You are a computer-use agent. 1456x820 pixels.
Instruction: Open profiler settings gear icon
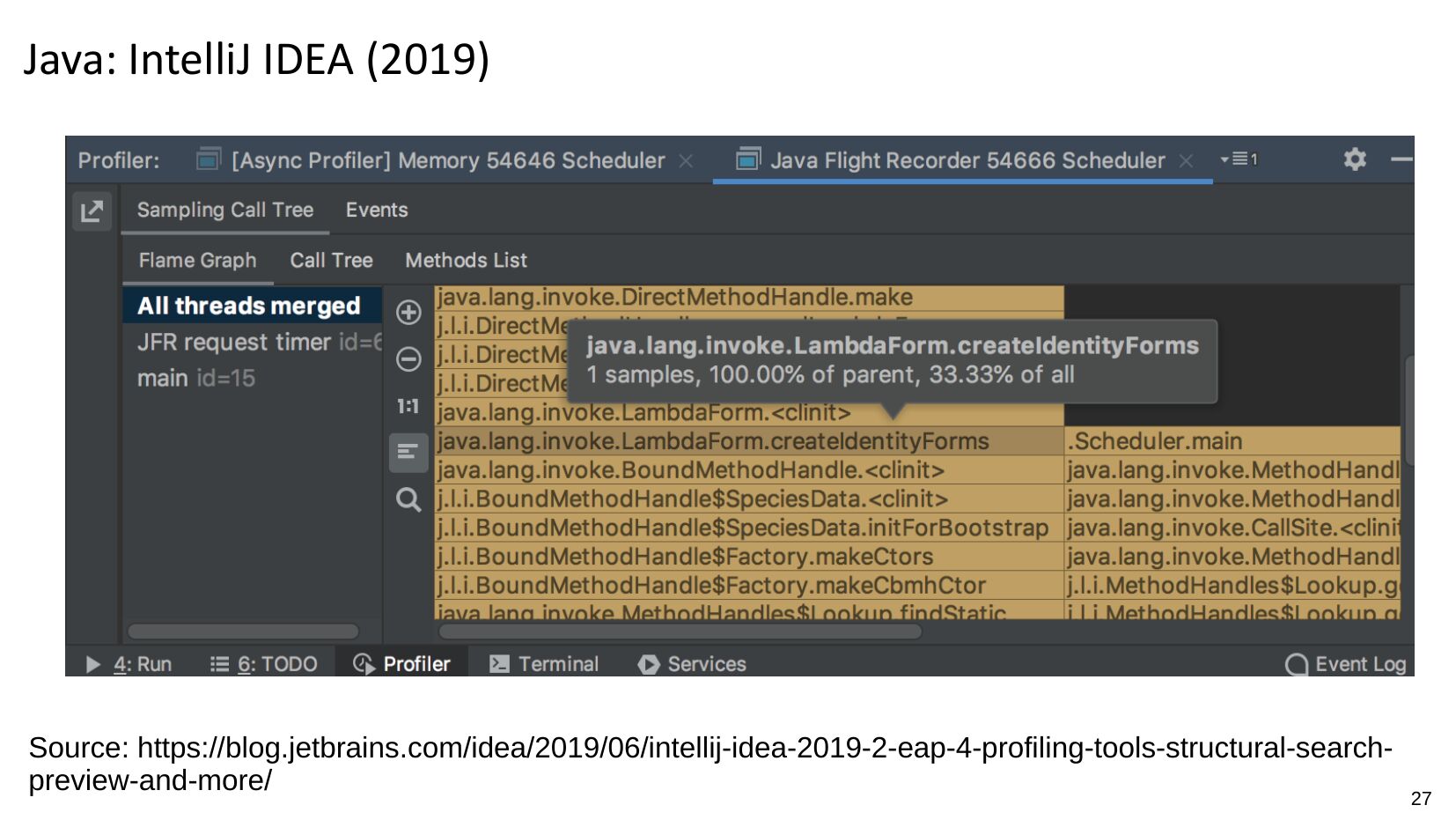(1355, 159)
